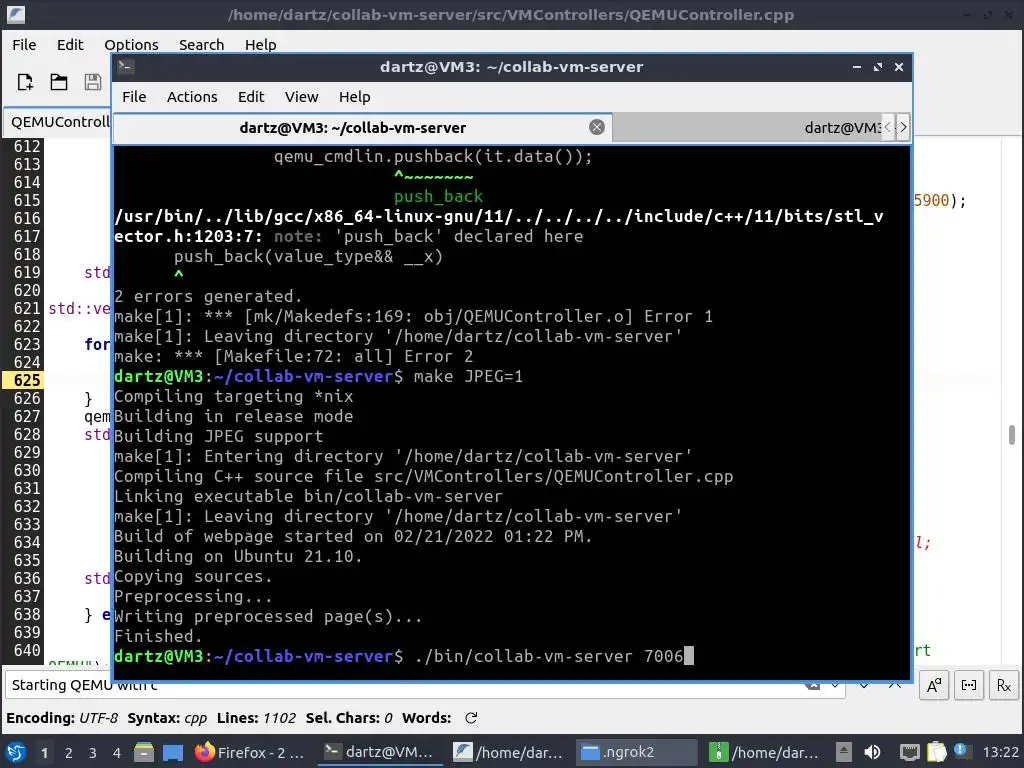
Task: Click the removable media eject tray icon
Action: pos(844,753)
